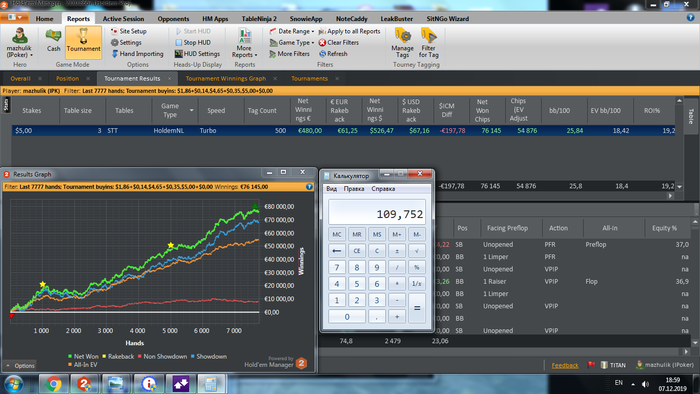
Task: Switch to Tournament Winnings Graph tab
Action: pos(226,79)
